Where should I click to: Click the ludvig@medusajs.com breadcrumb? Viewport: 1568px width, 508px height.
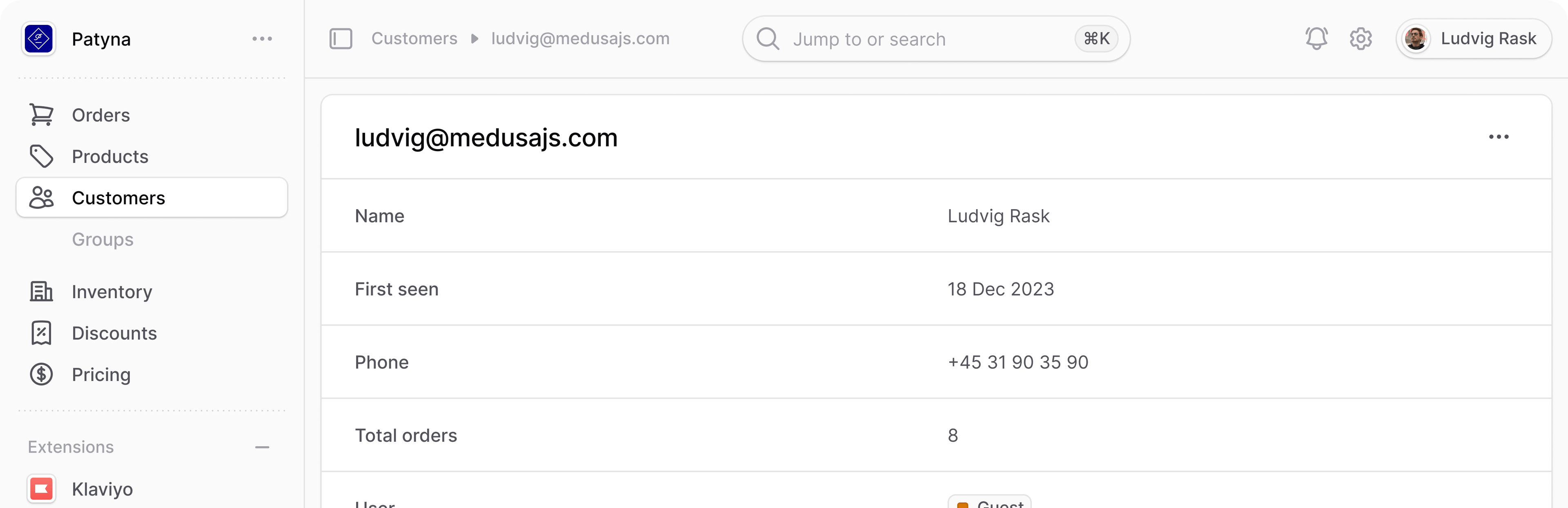580,38
